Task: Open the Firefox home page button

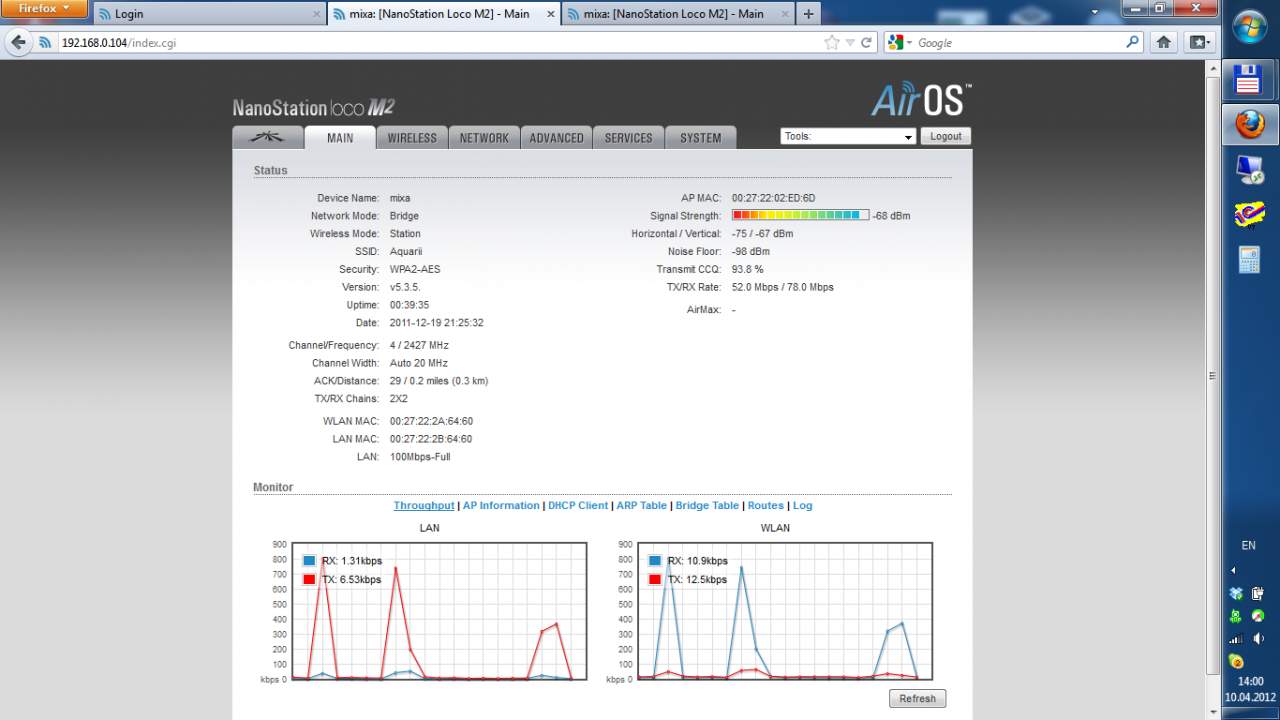Action: (x=1164, y=43)
